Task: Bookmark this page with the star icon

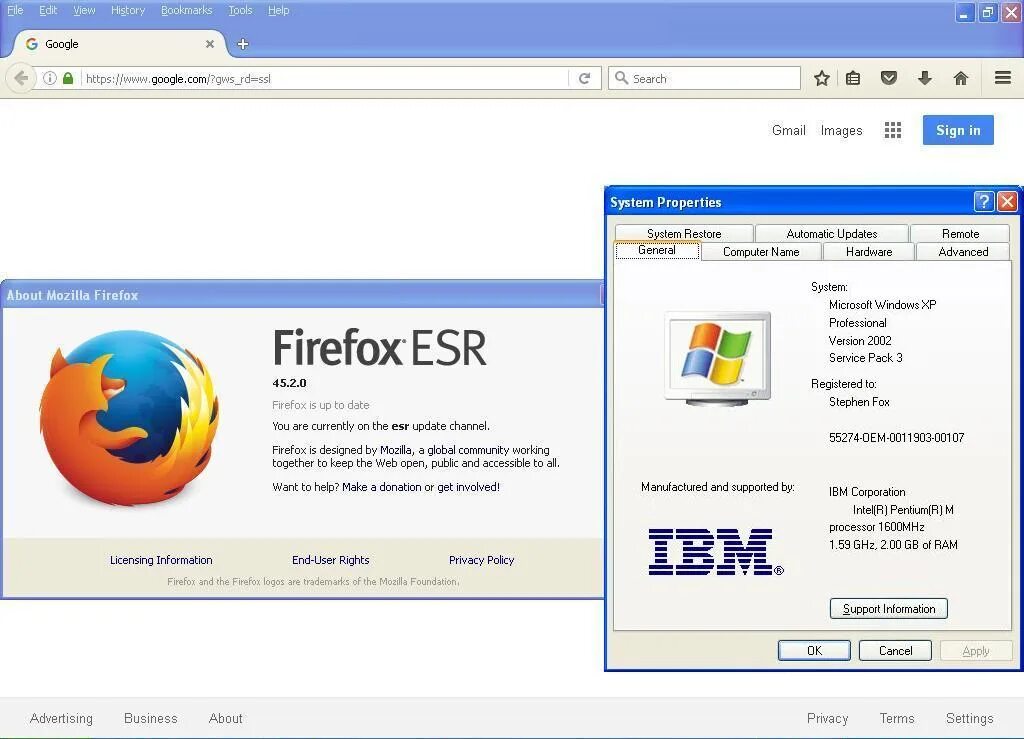Action: (x=822, y=78)
